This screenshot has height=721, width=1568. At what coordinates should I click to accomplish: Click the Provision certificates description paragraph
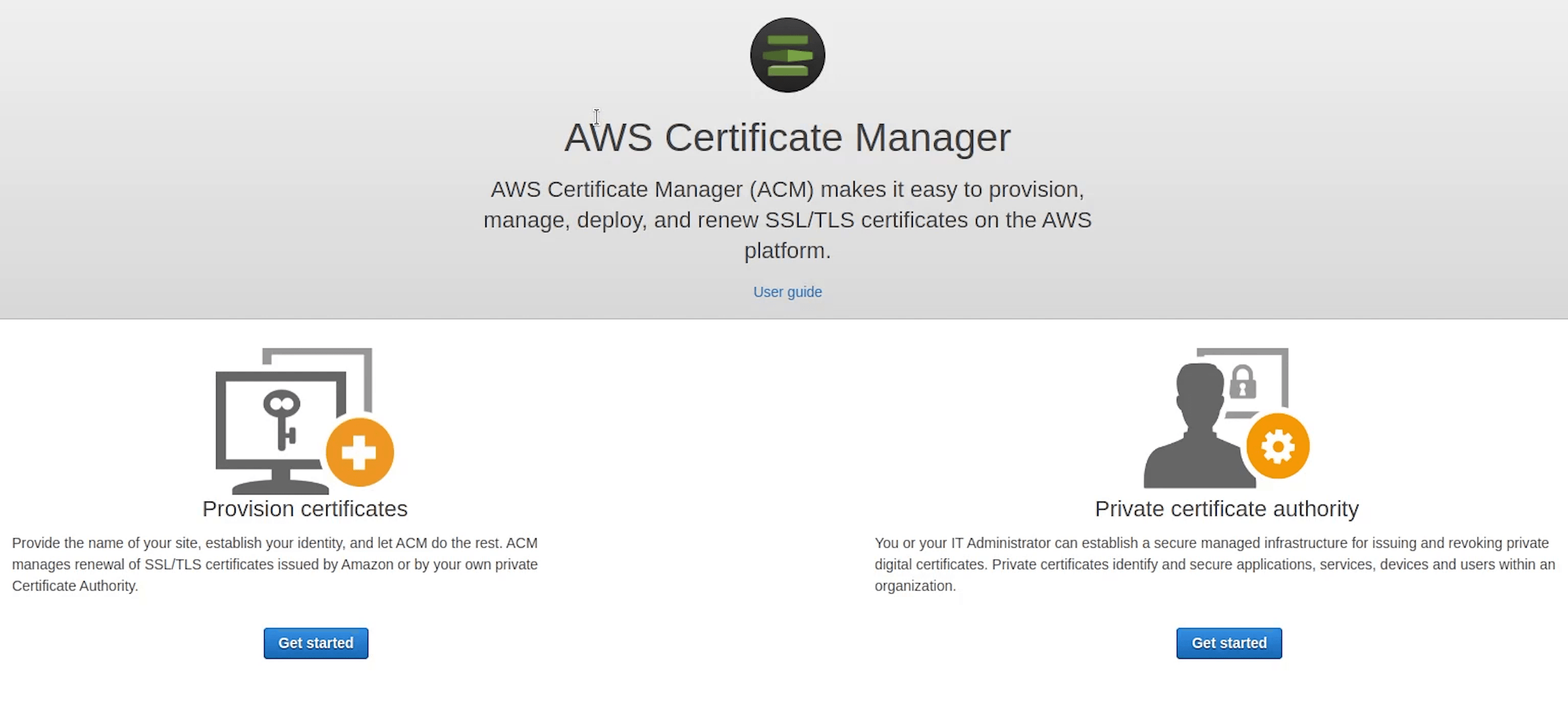click(274, 564)
